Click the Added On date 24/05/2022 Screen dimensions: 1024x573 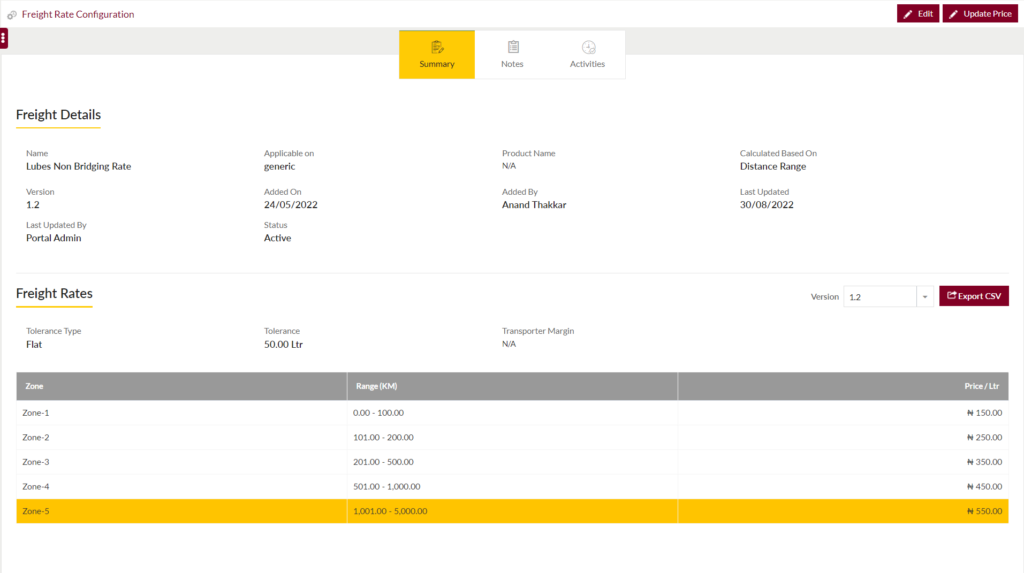point(291,205)
